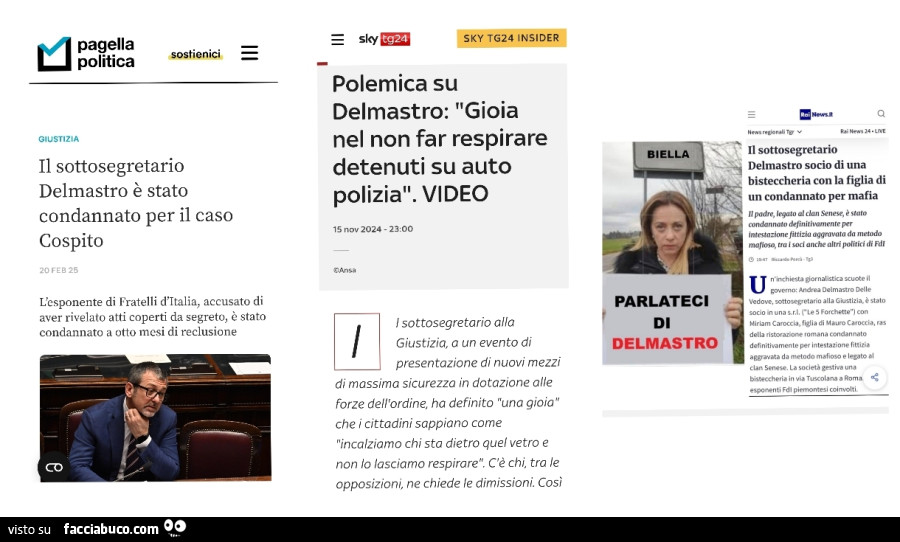This screenshot has width=900, height=542.
Task: Visit the facciabuco.com watermark link
Action: (111, 529)
